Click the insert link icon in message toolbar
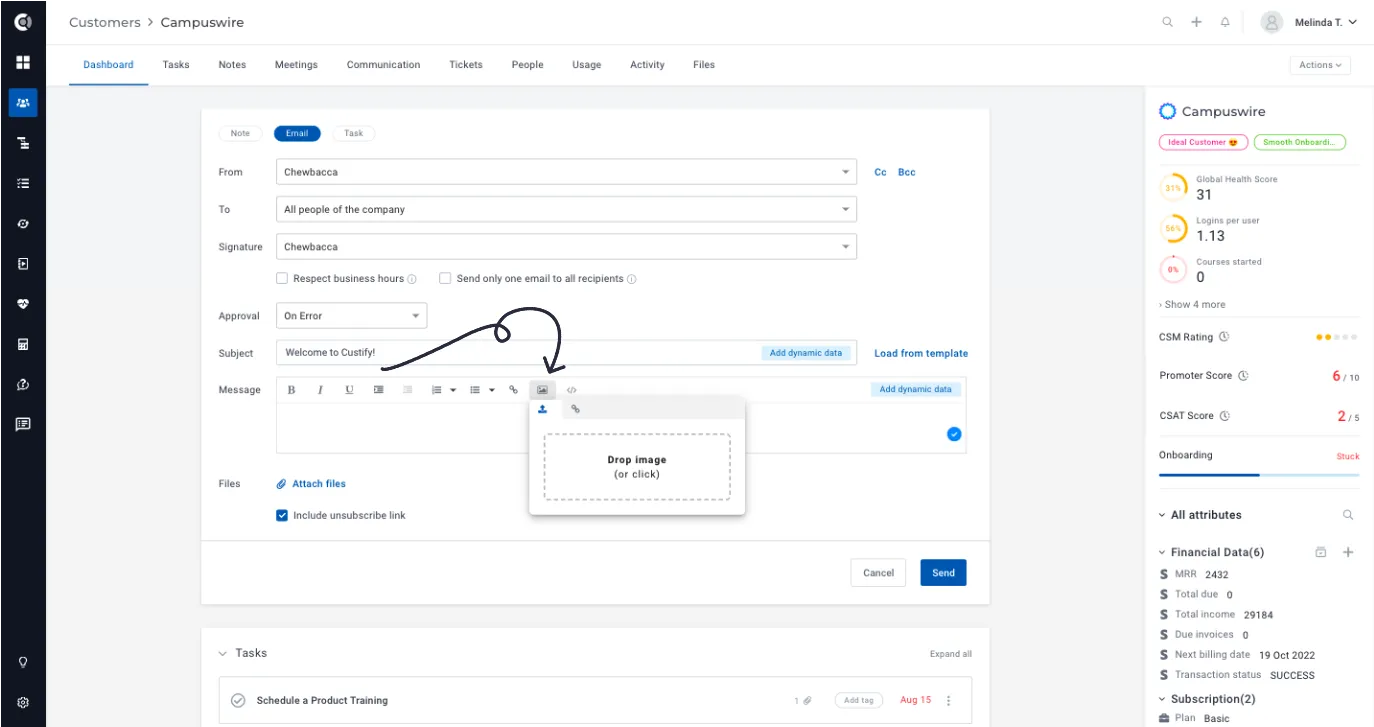 pyautogui.click(x=513, y=390)
